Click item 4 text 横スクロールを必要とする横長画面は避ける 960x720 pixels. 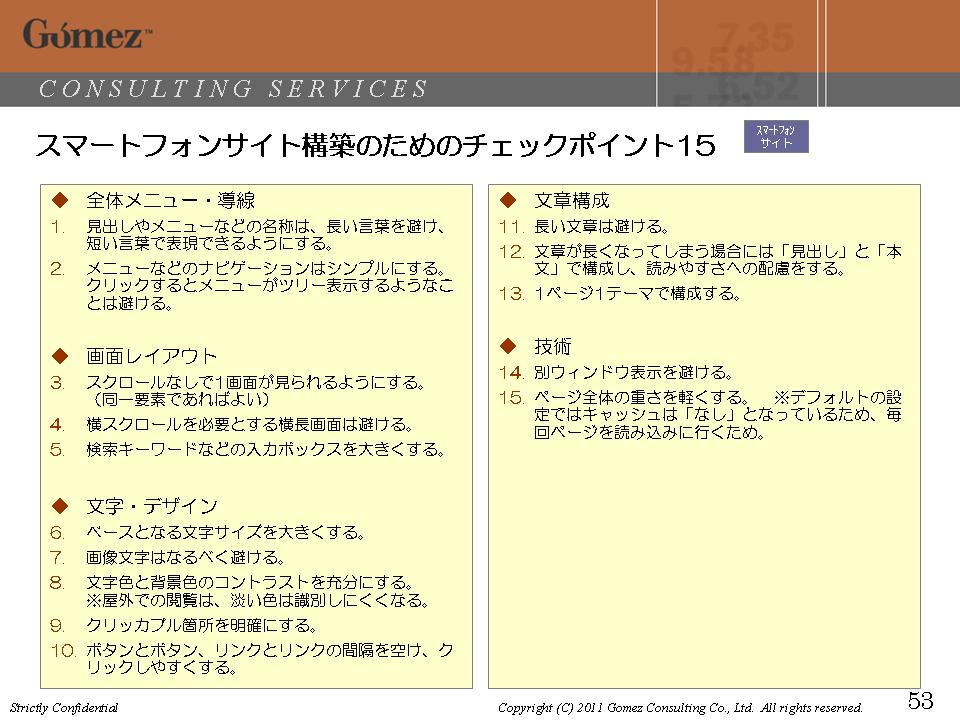(x=250, y=424)
